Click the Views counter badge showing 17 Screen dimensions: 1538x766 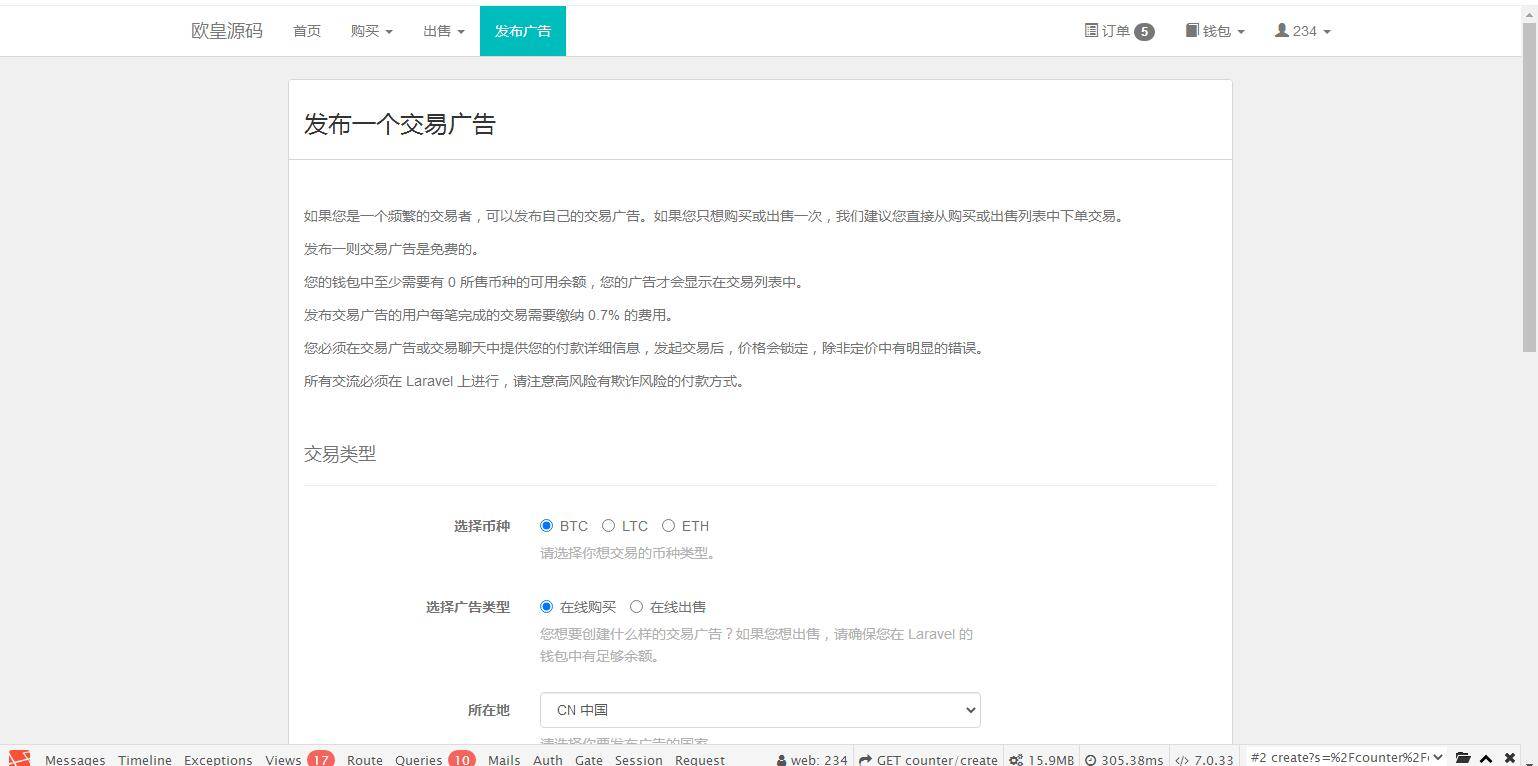click(x=320, y=760)
